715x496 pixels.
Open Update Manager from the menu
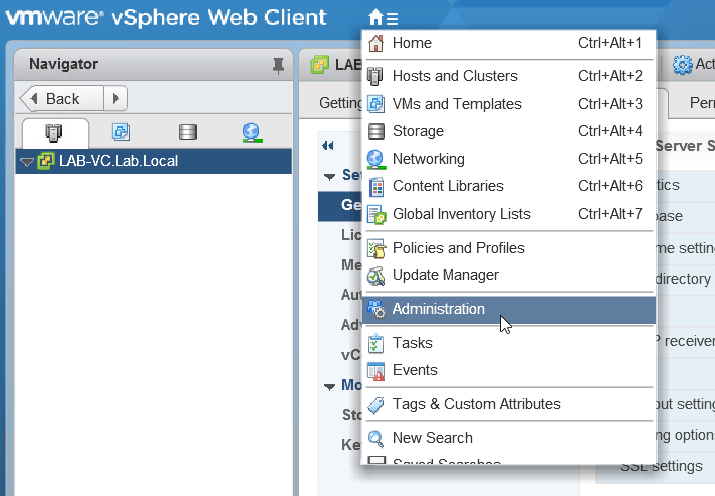click(445, 275)
